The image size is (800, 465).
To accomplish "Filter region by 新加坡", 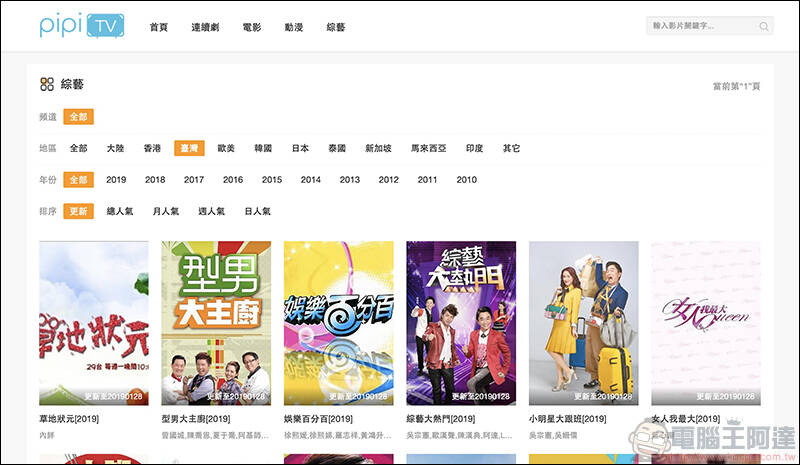I will click(x=379, y=148).
